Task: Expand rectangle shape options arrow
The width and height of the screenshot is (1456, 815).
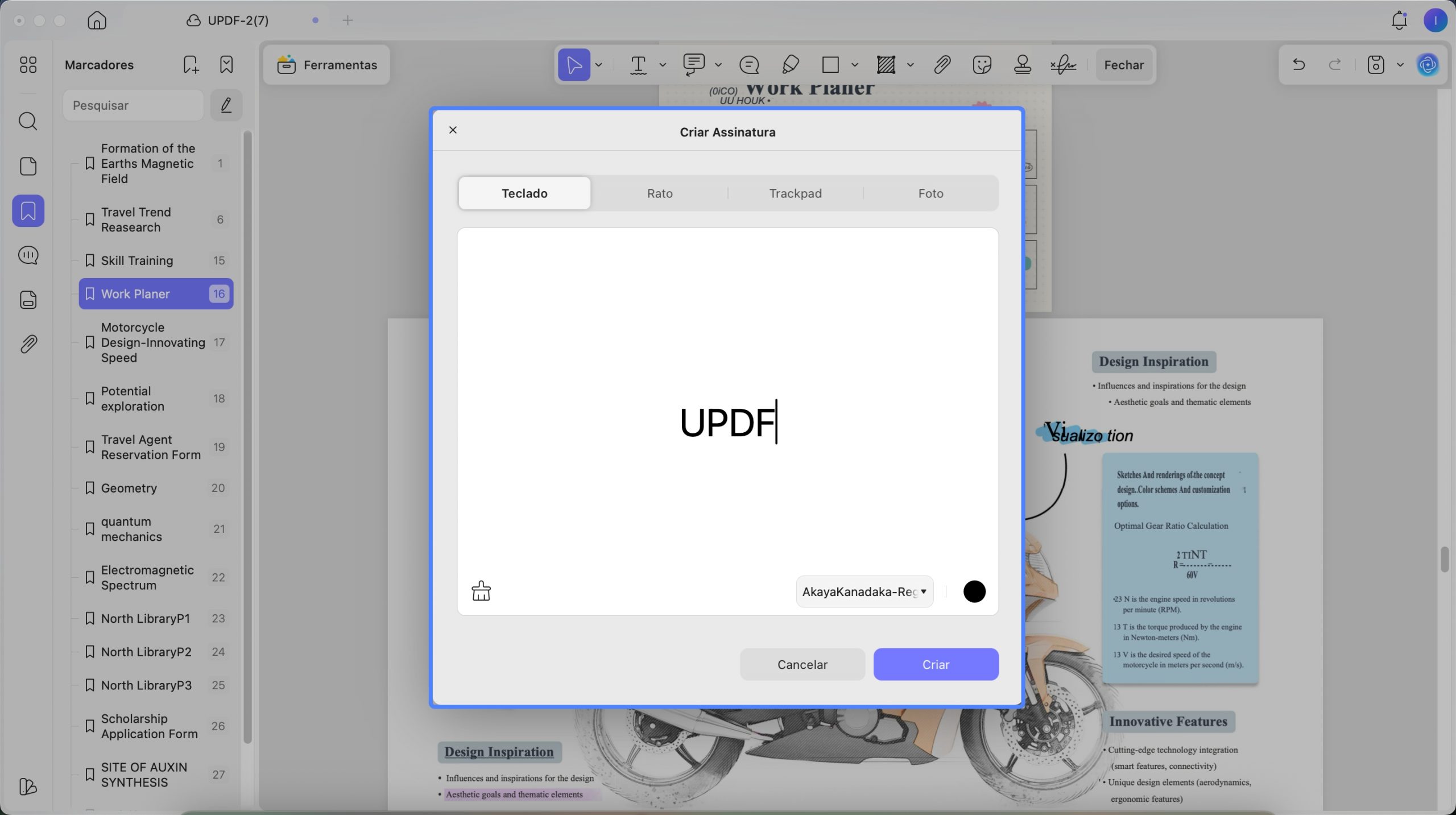Action: (855, 65)
